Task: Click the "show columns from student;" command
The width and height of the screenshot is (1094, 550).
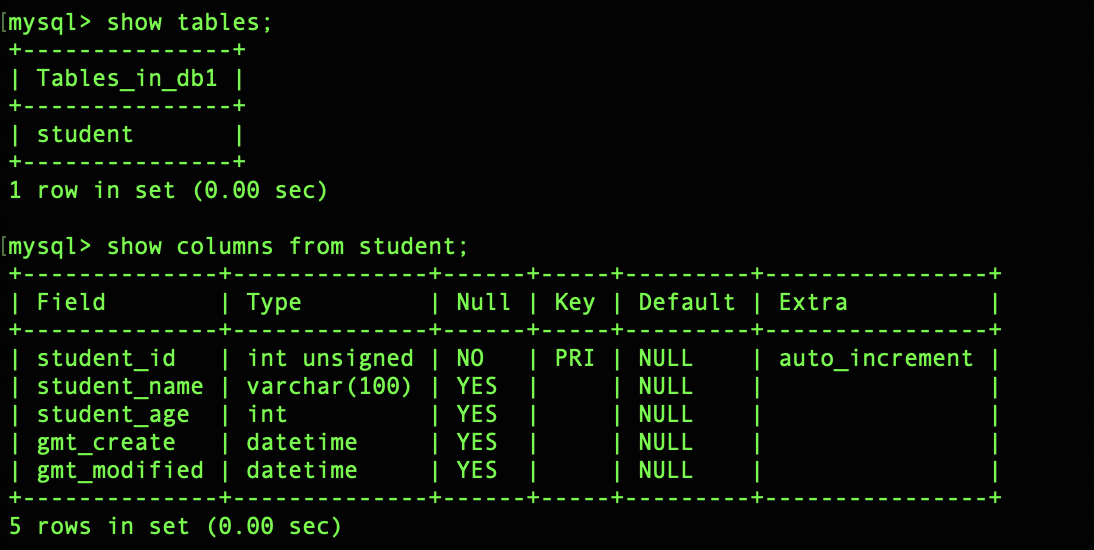Action: click(287, 246)
